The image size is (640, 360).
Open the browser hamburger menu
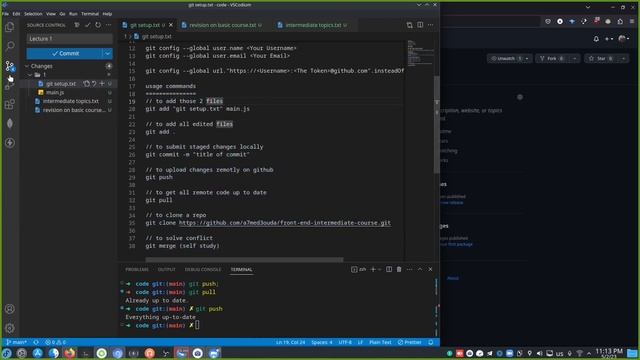[632, 21]
